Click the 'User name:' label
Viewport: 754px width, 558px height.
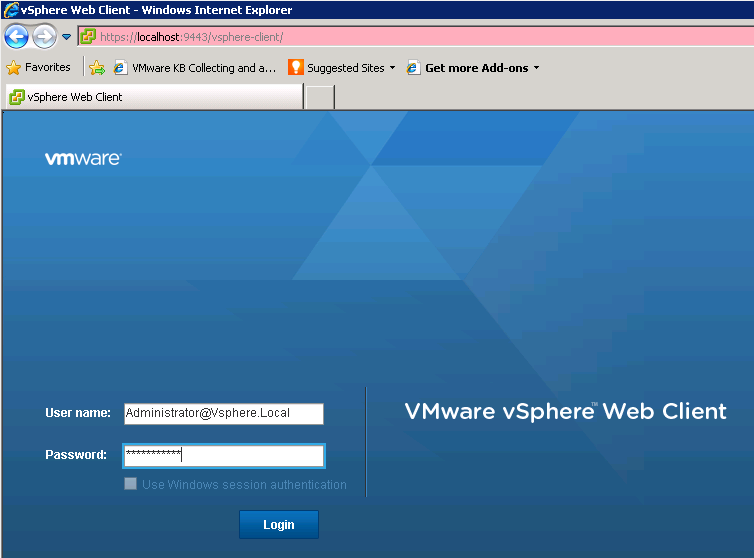(x=78, y=413)
